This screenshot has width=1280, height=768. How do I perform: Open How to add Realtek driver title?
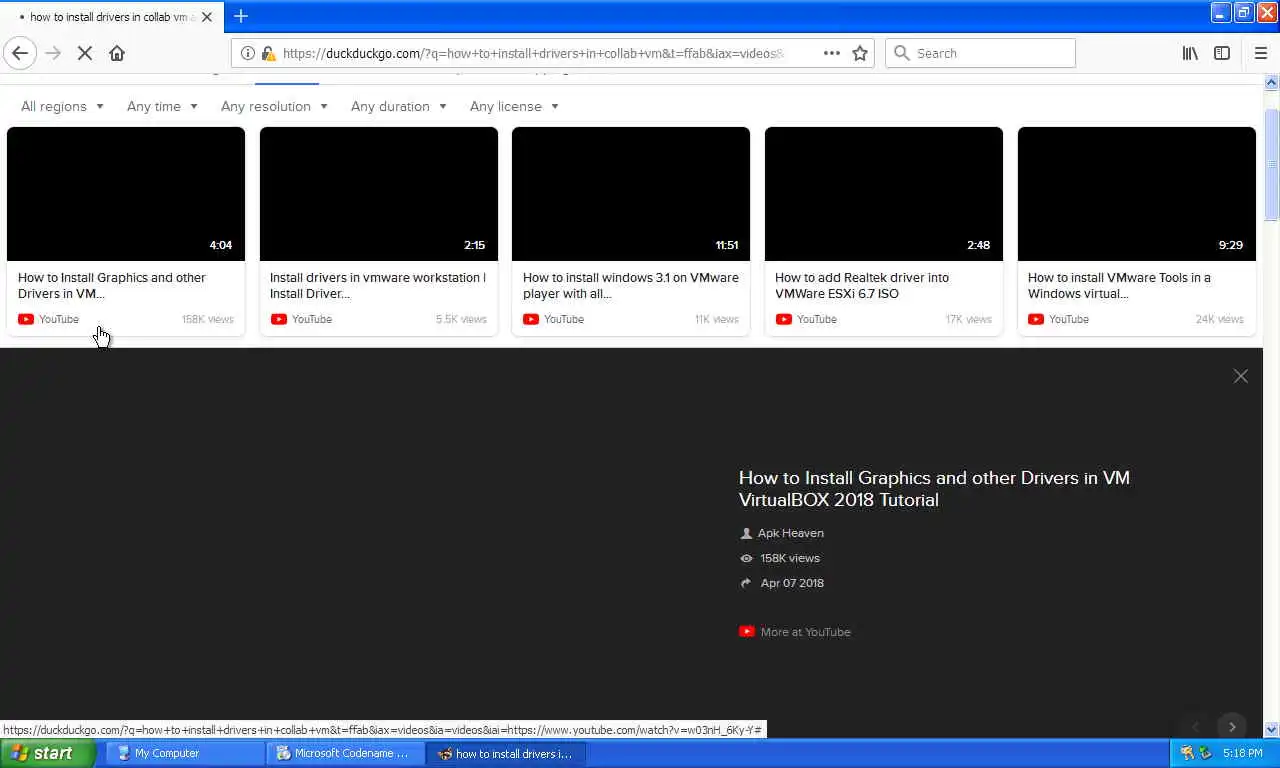pos(862,285)
